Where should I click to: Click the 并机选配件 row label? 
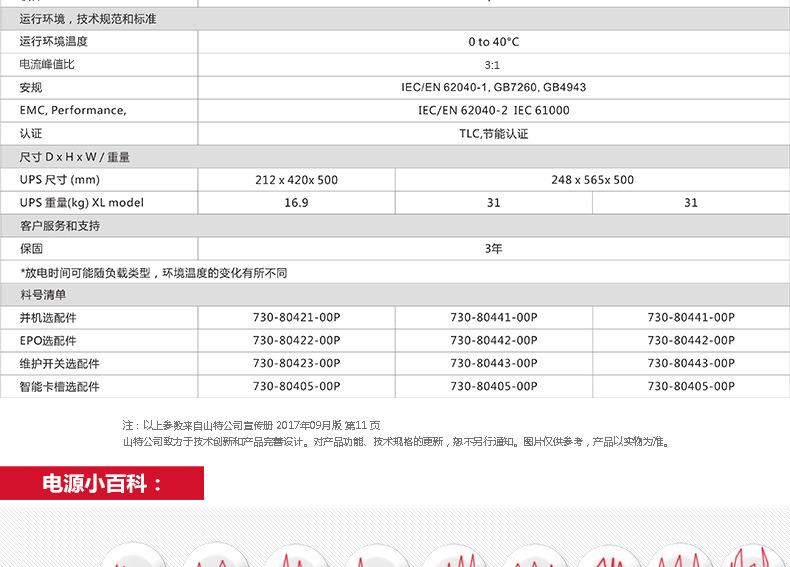coord(48,318)
